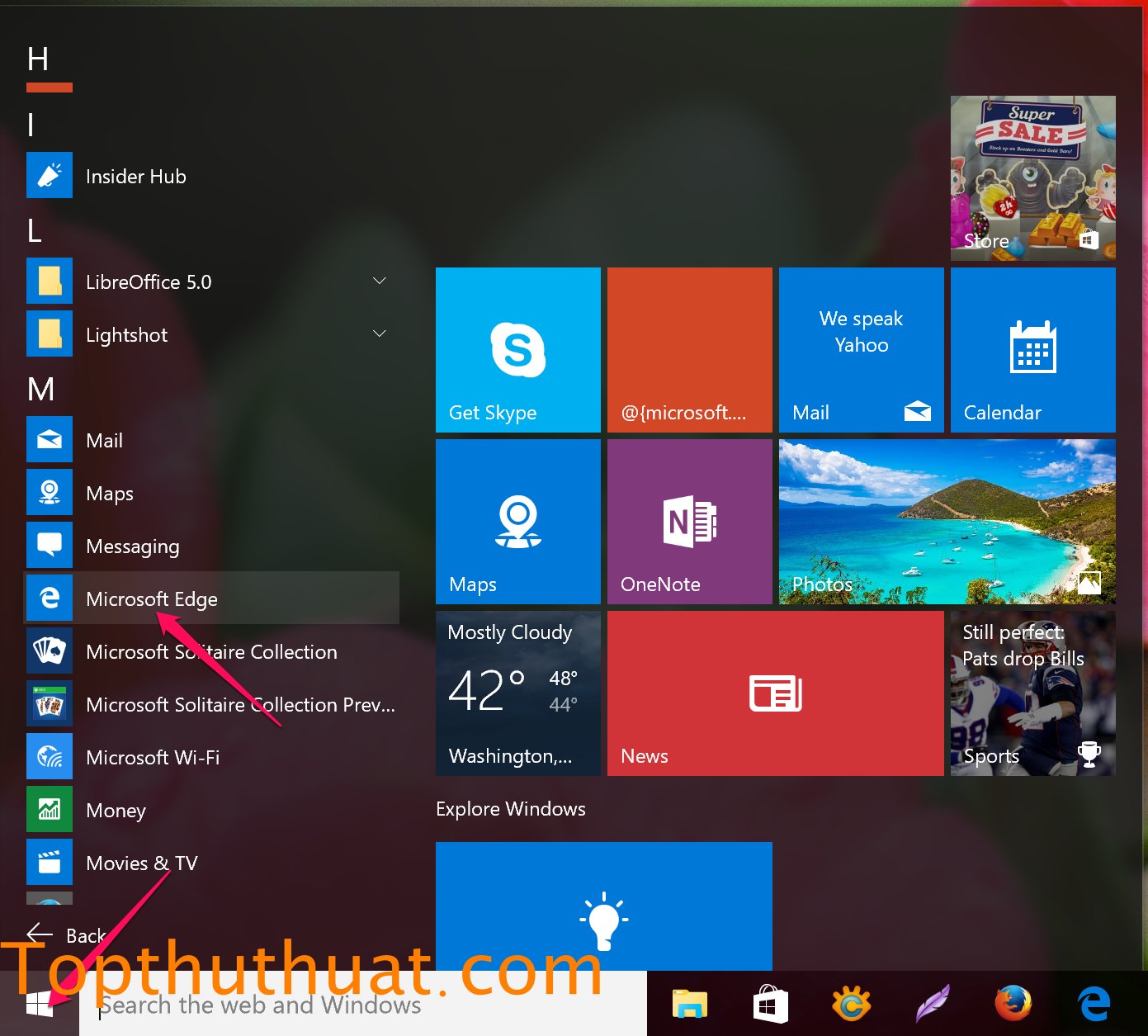Image resolution: width=1148 pixels, height=1036 pixels.
Task: Open the Insider Hub app icon
Action: 50,175
